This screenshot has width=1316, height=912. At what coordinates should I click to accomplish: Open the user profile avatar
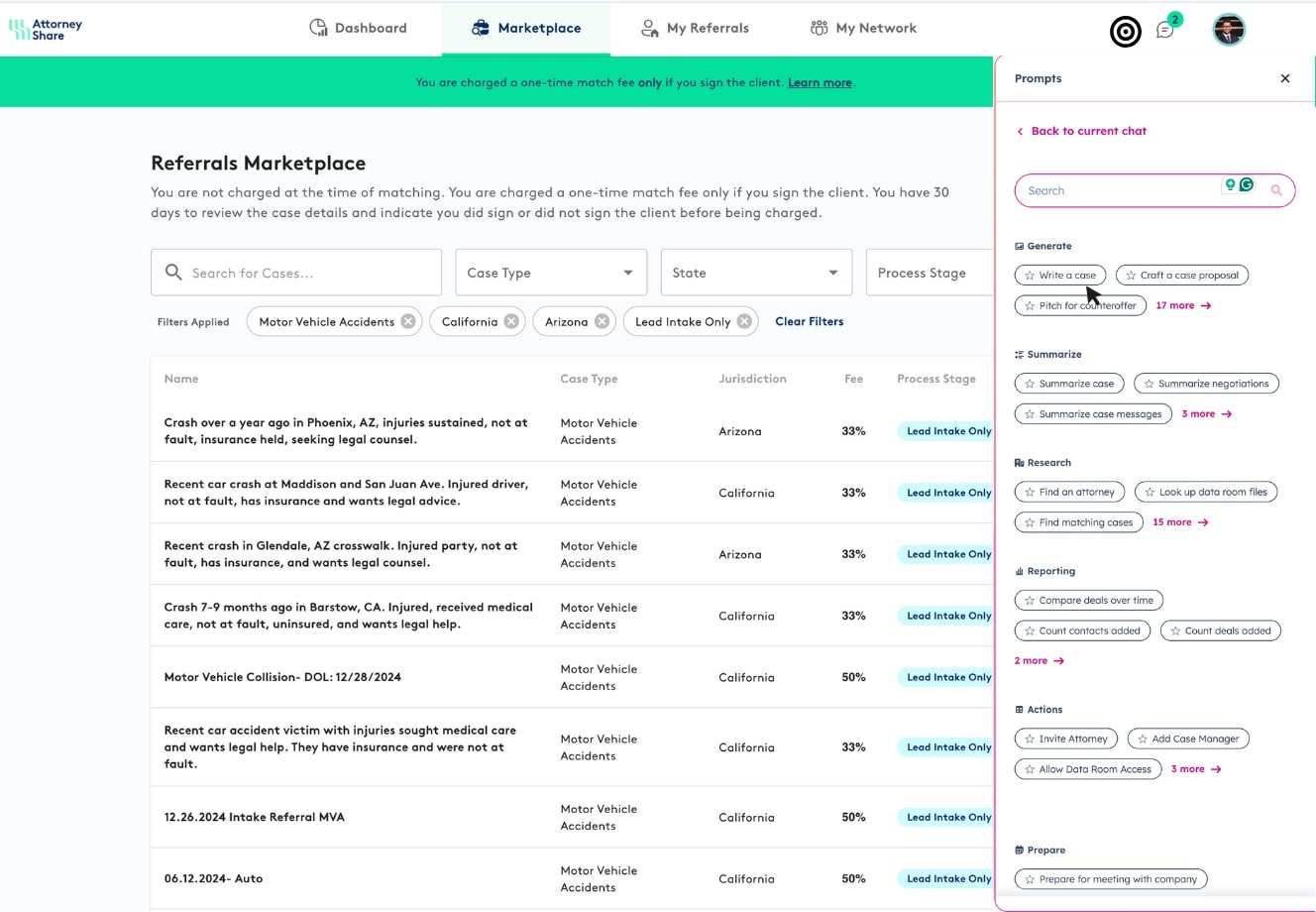(x=1228, y=30)
